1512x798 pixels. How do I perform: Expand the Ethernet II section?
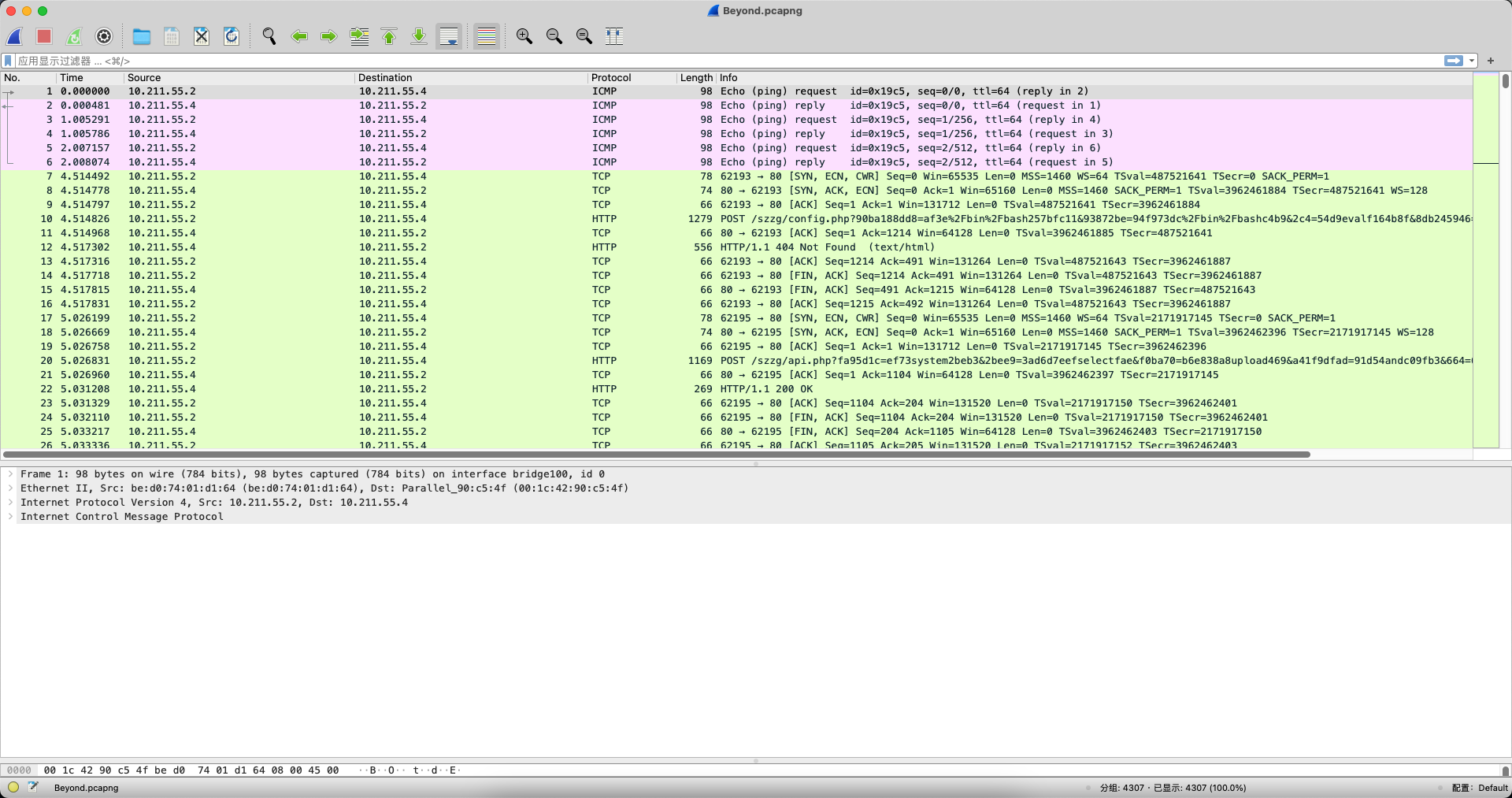(x=10, y=488)
